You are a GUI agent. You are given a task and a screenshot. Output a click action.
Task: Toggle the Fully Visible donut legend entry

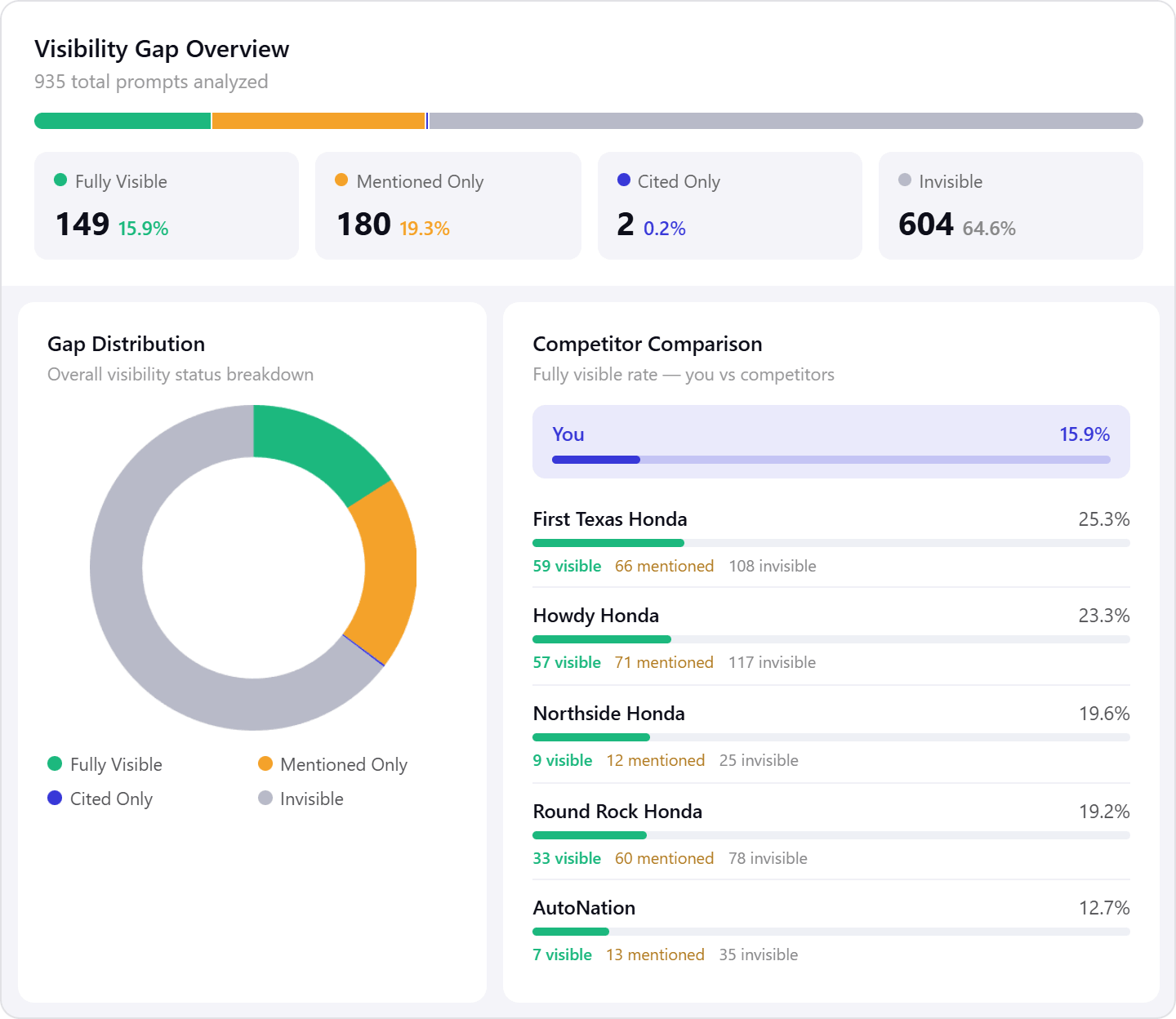click(x=106, y=764)
